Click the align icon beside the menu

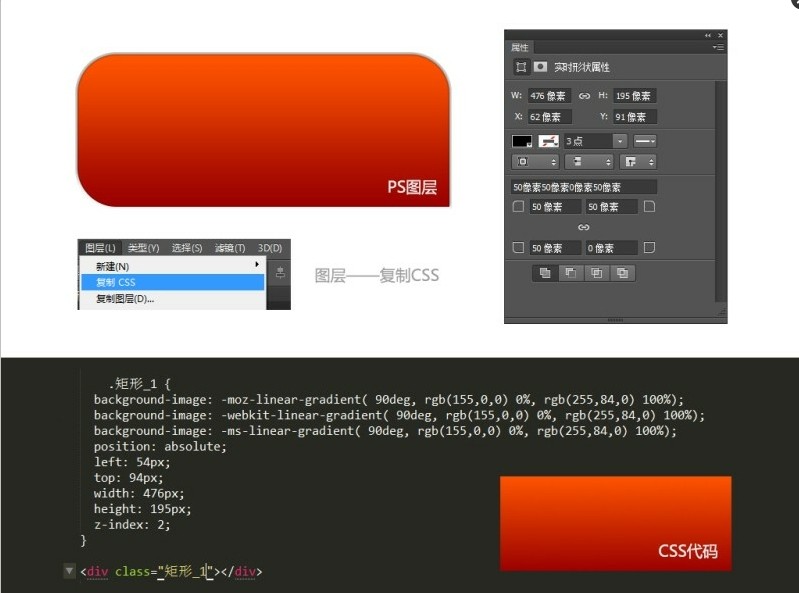click(280, 273)
